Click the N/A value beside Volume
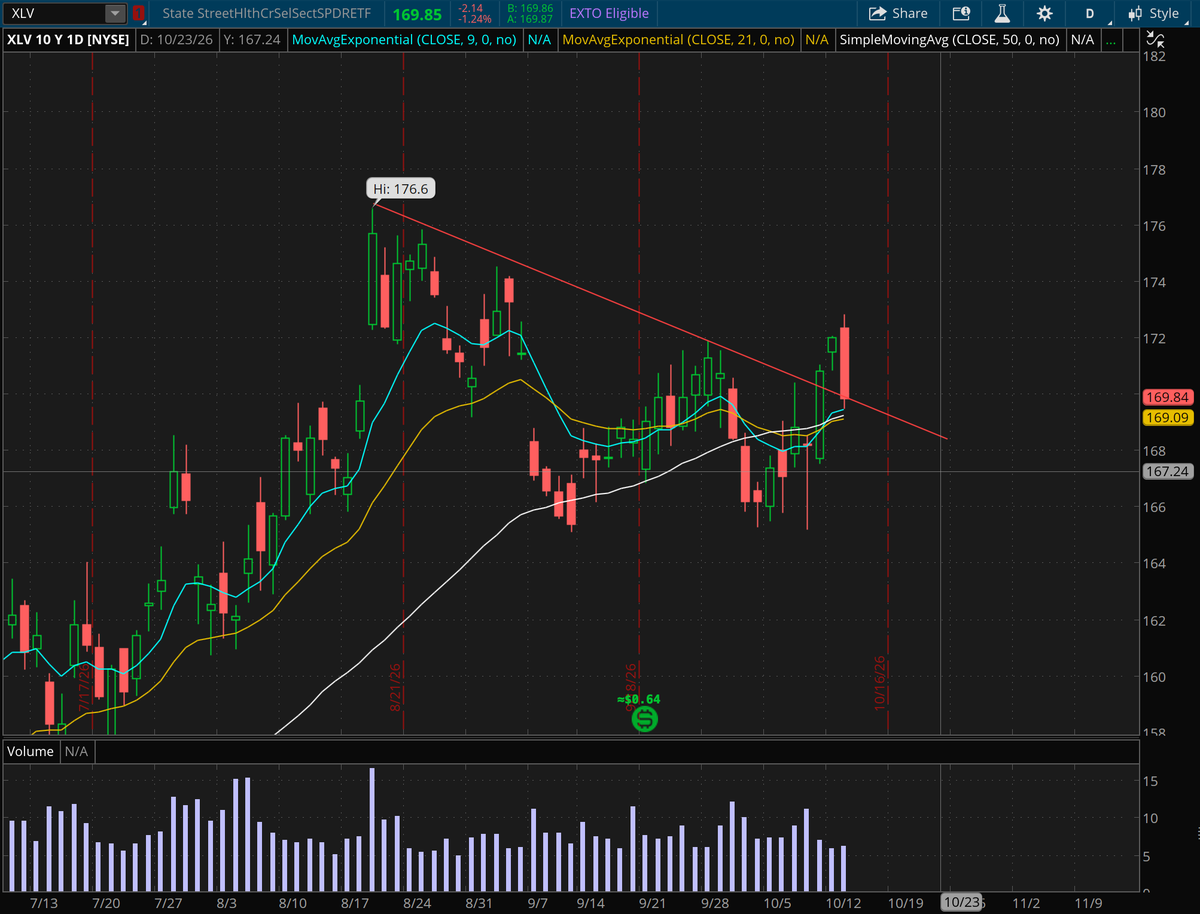The image size is (1200, 914). (x=77, y=751)
